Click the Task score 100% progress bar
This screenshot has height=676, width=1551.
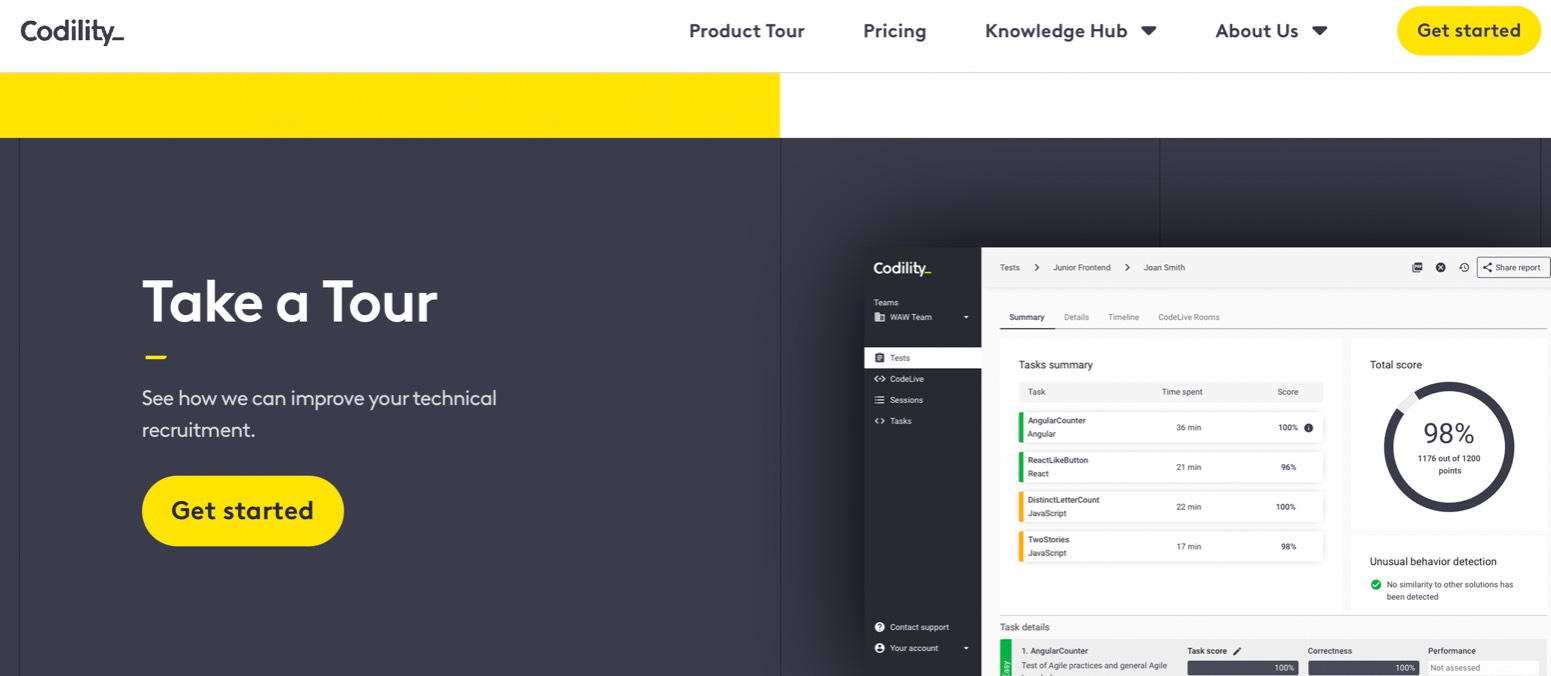[x=1243, y=668]
